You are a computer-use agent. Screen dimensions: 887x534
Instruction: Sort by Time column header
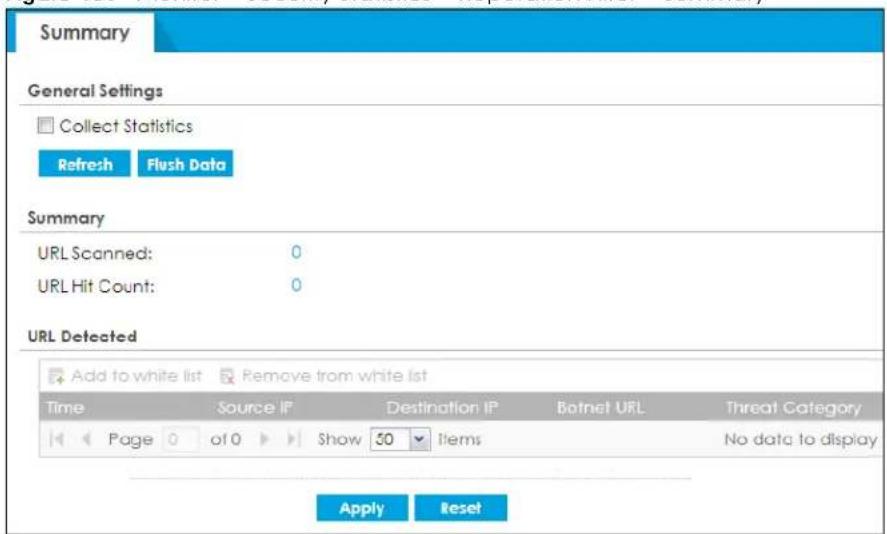[66, 408]
